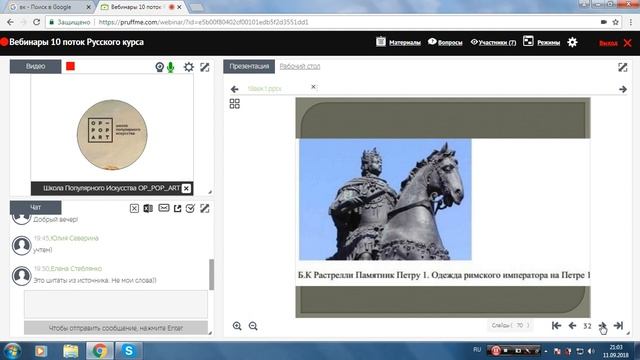Open media player from the taskbar

tap(41, 351)
